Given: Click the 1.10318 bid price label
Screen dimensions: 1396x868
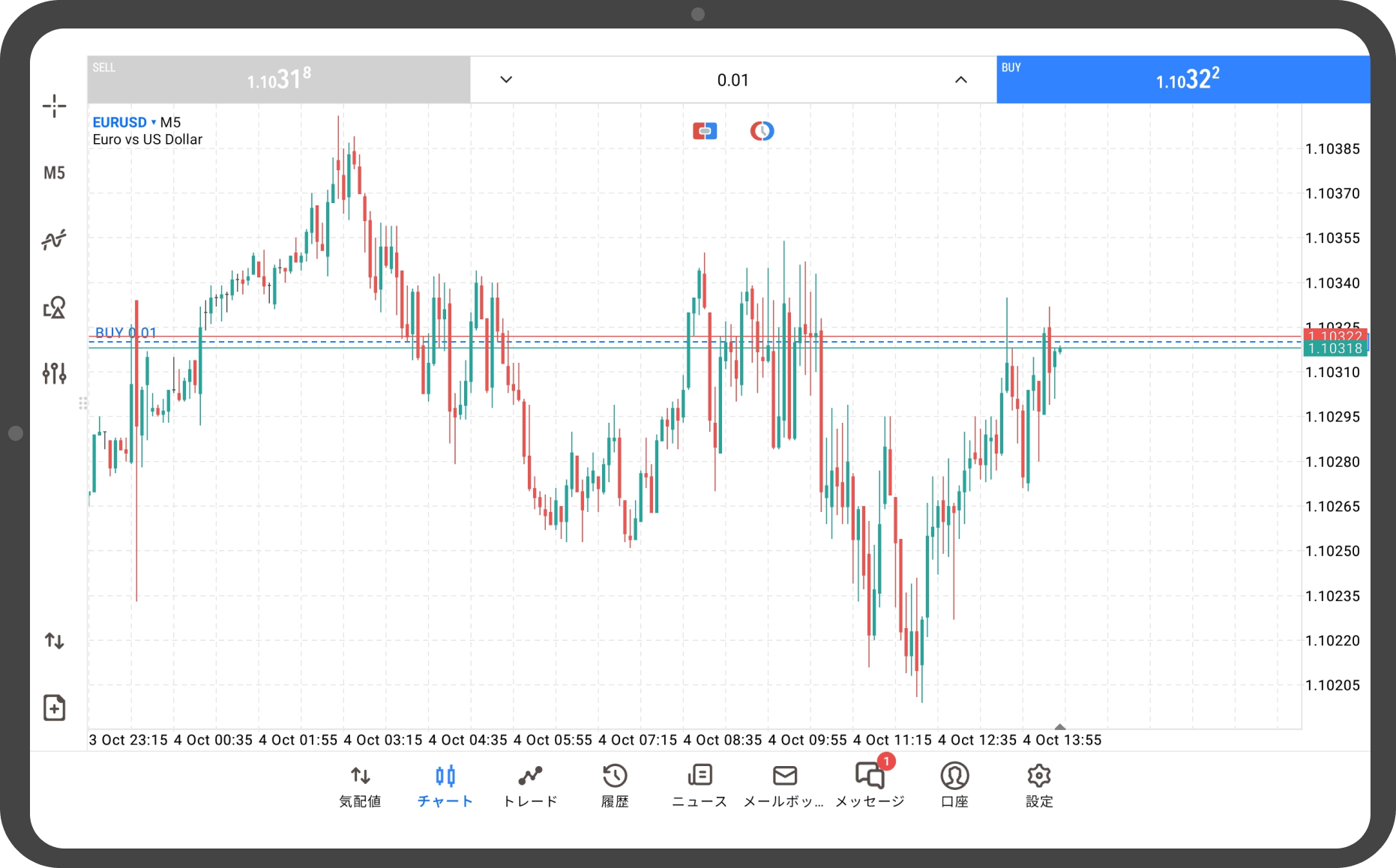Looking at the screenshot, I should pos(1335,349).
